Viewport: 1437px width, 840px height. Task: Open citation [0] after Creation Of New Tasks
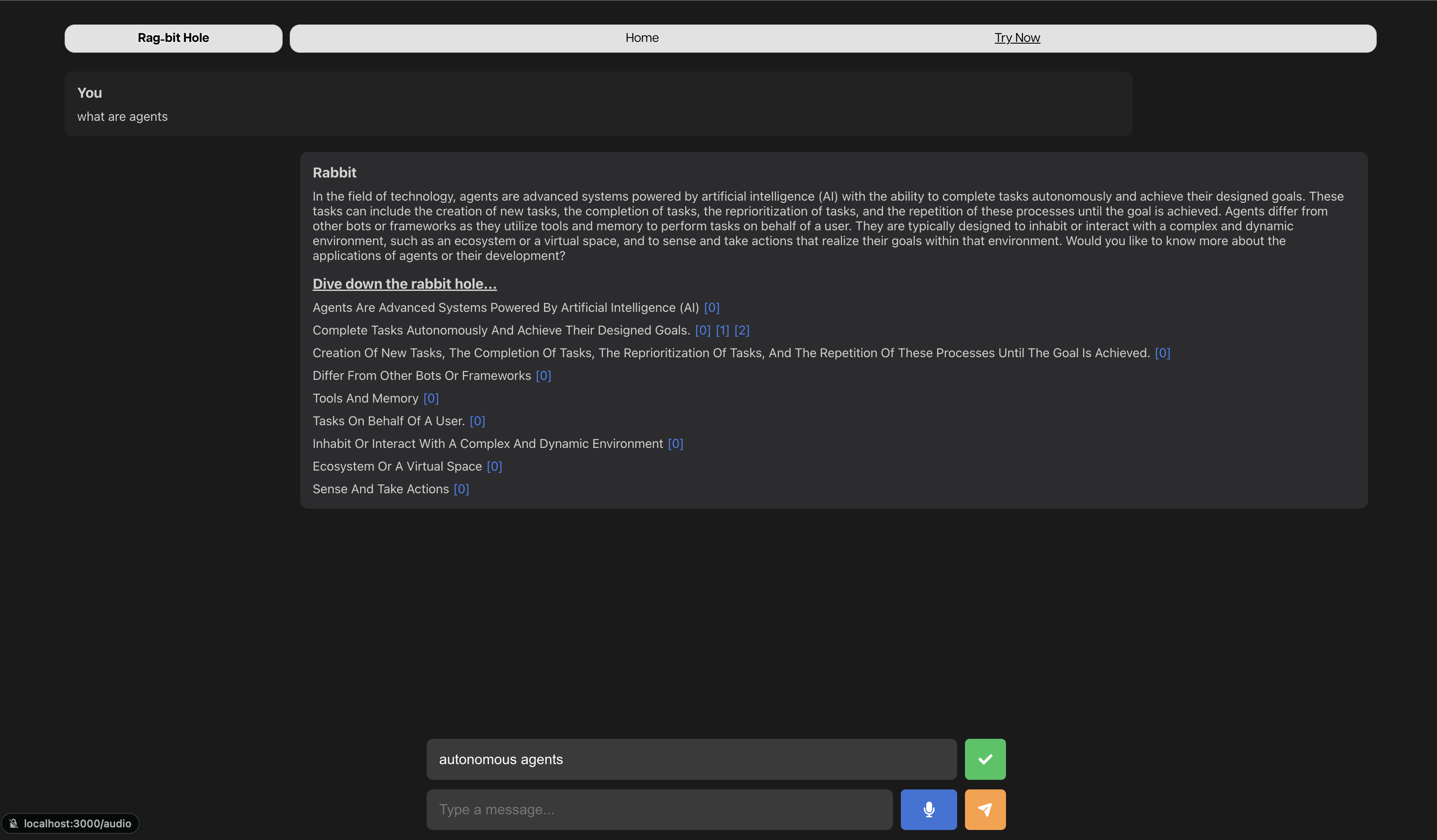click(x=1162, y=353)
